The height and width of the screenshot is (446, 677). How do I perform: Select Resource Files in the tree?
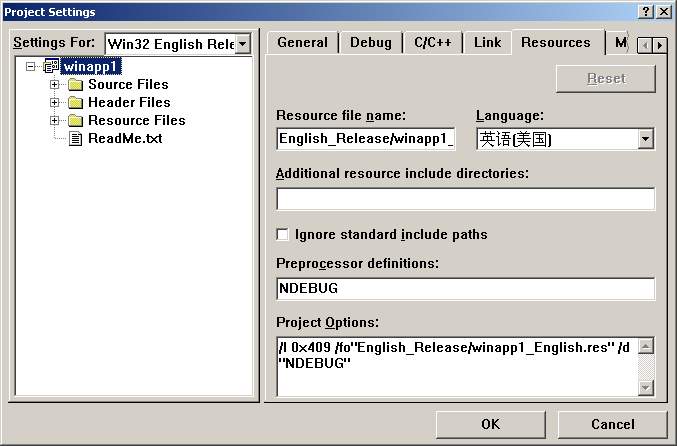137,120
